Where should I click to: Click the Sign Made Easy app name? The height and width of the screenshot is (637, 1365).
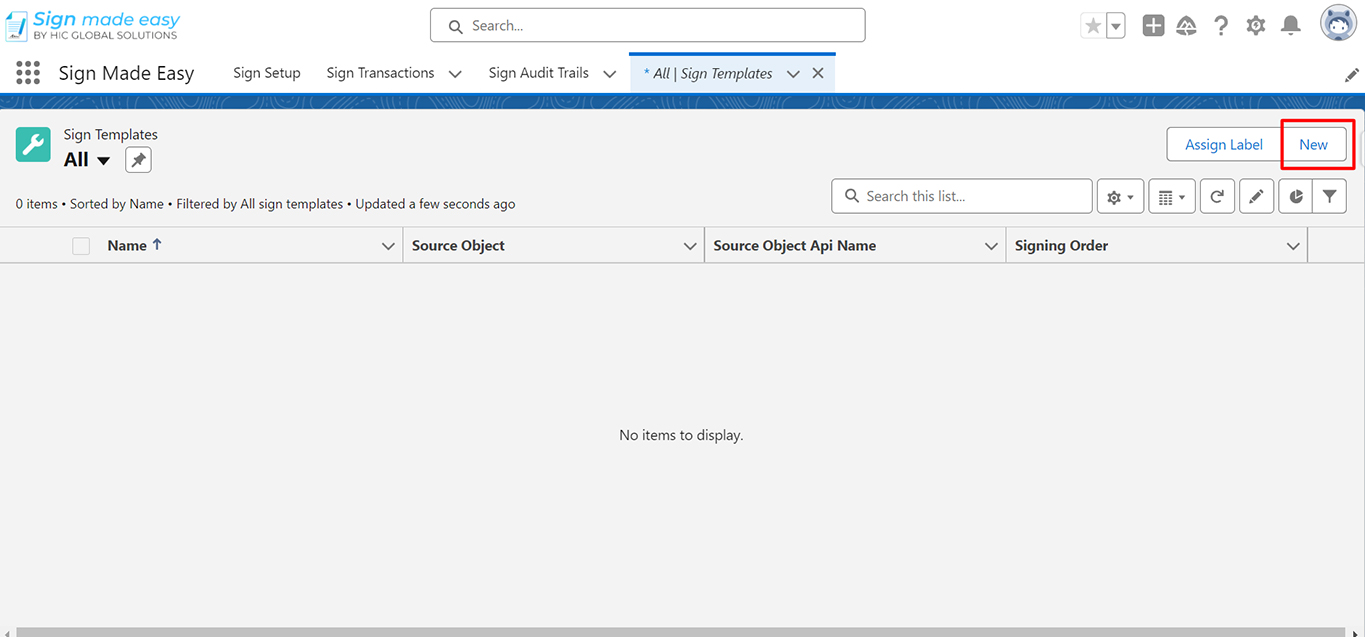126,73
